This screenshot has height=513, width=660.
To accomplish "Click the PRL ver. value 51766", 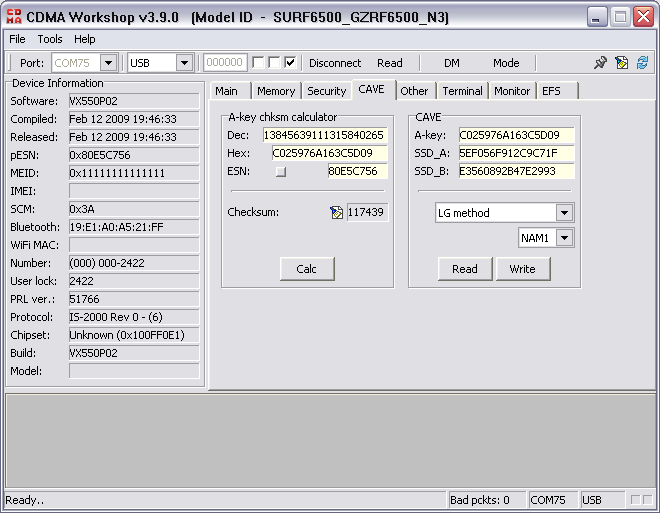I will pyautogui.click(x=134, y=299).
